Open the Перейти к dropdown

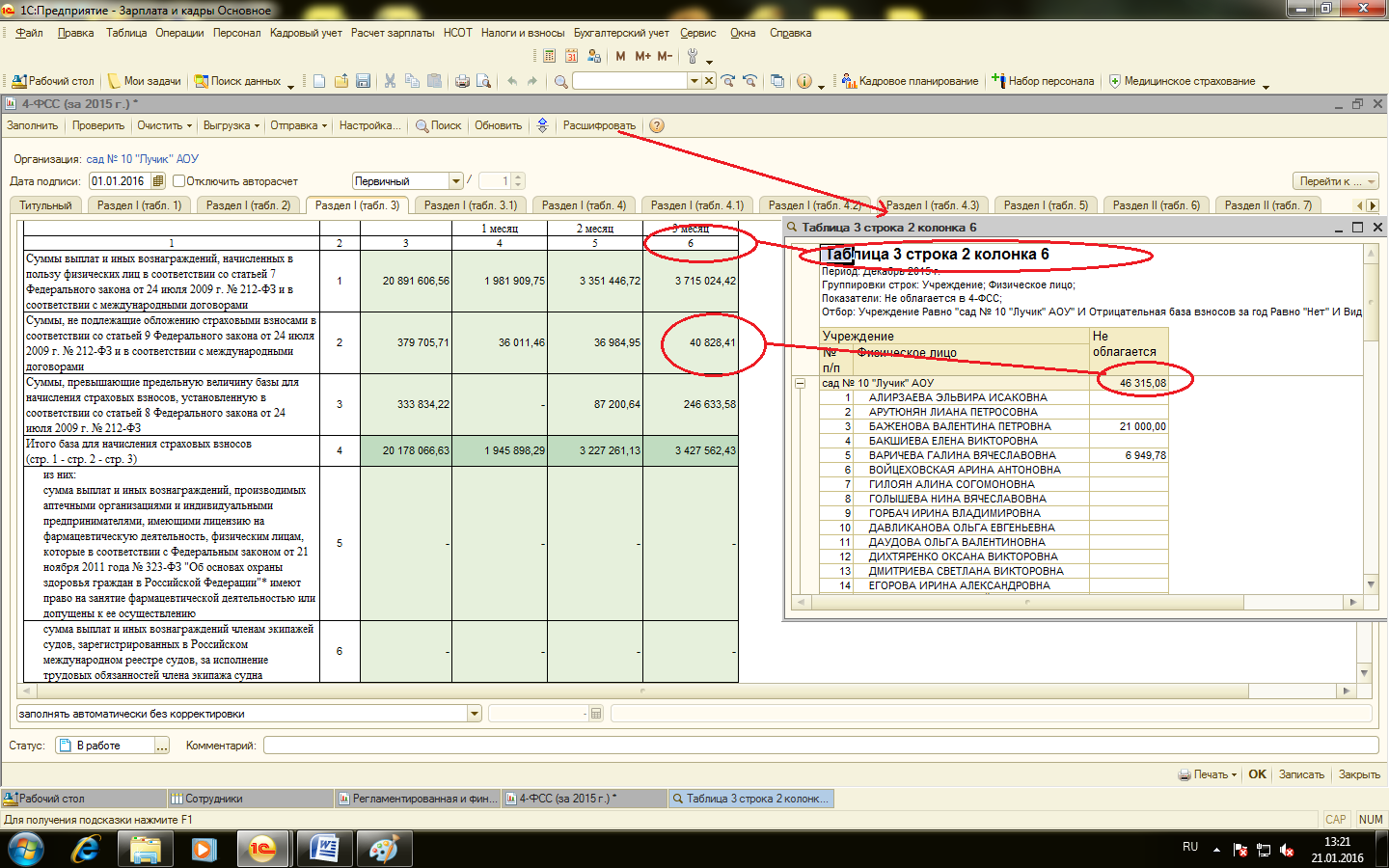point(1336,181)
